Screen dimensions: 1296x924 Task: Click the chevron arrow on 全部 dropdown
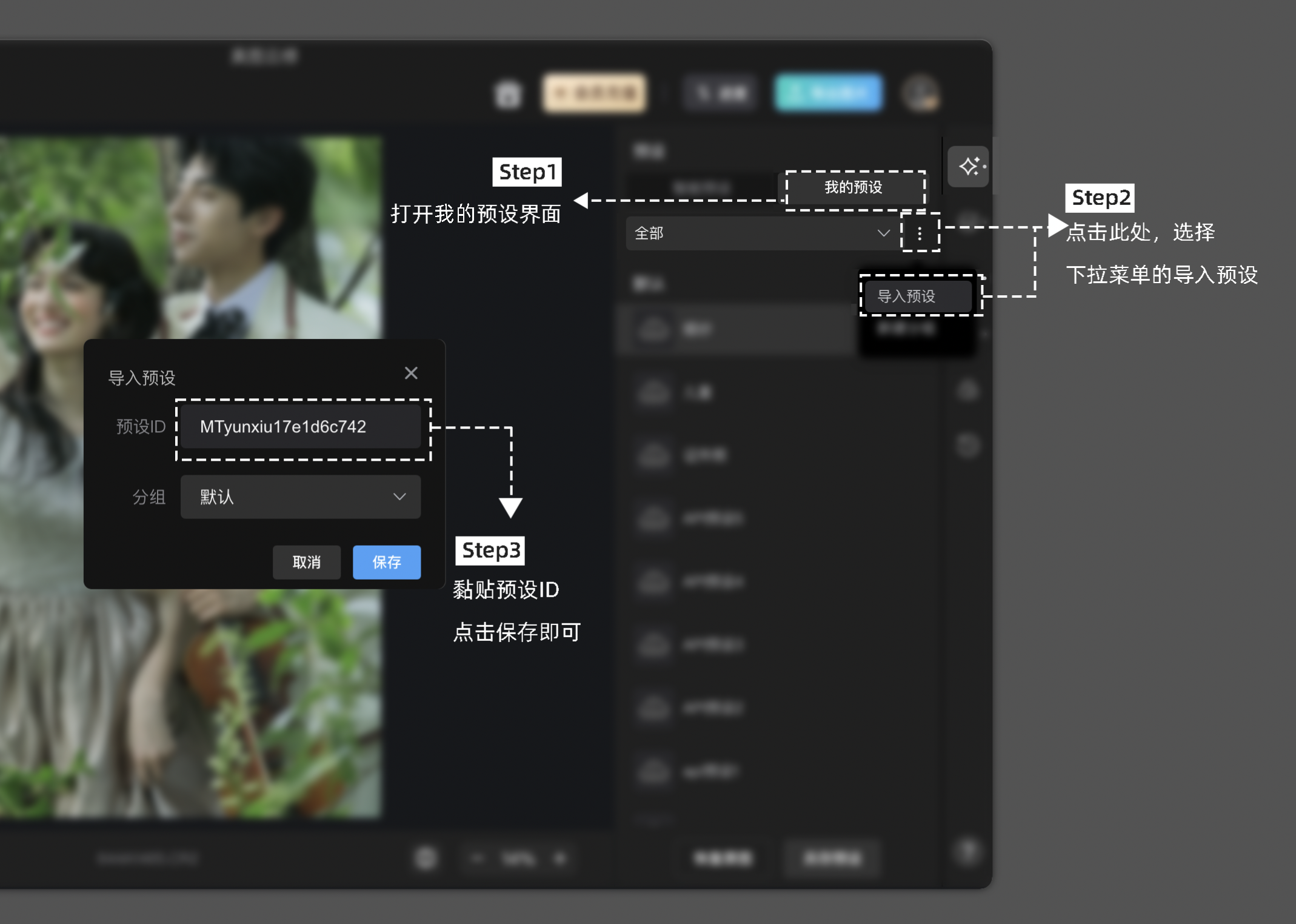coord(883,233)
